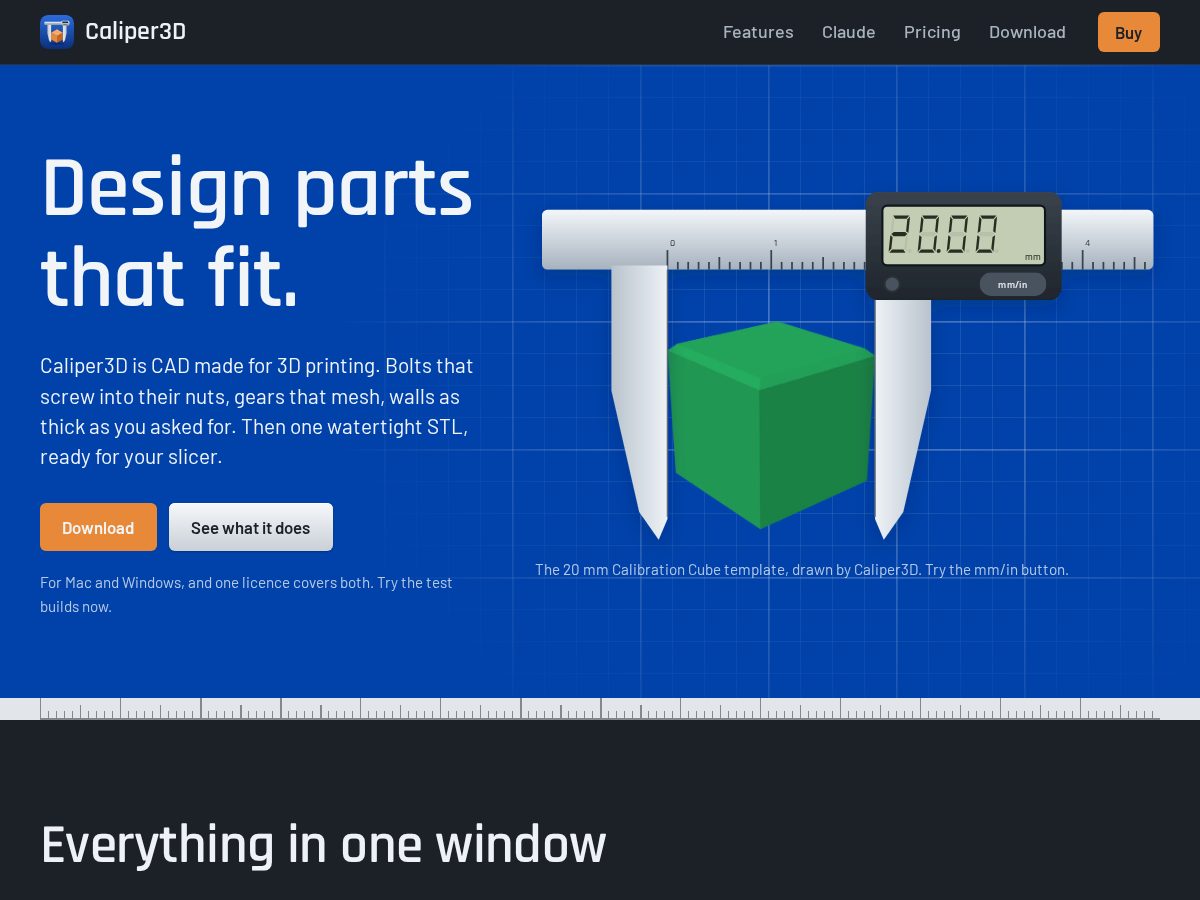
Task: Click the Caliper3D brand name
Action: click(x=136, y=32)
